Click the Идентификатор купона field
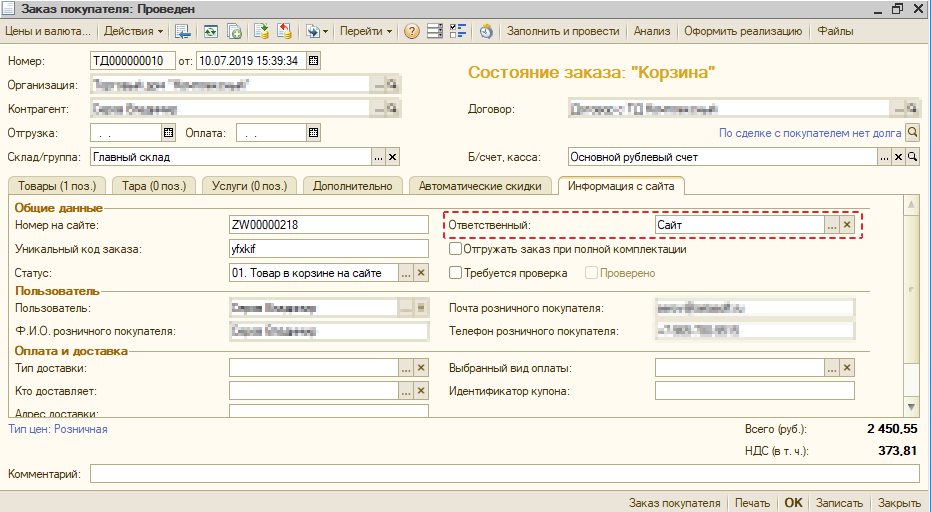 click(x=755, y=391)
